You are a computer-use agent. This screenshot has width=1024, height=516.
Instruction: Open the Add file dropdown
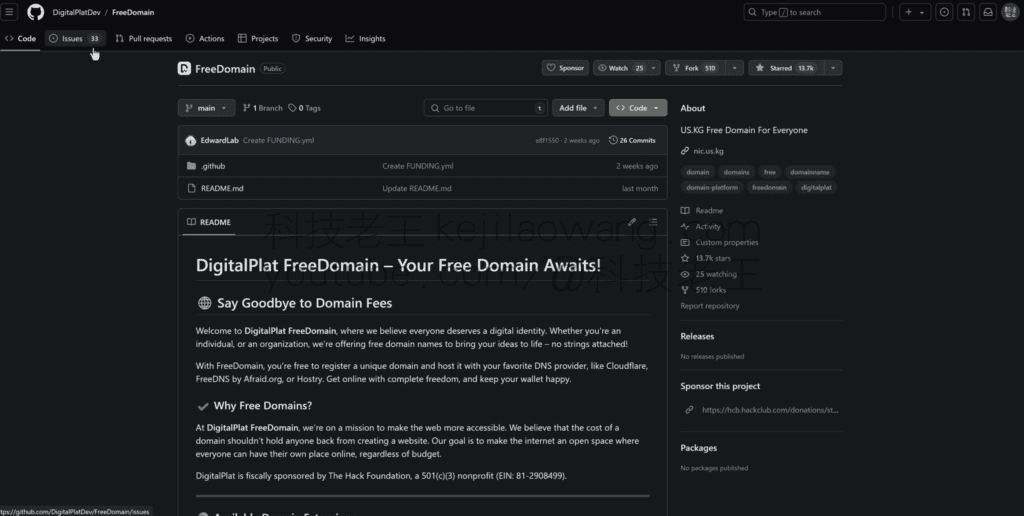(x=578, y=108)
